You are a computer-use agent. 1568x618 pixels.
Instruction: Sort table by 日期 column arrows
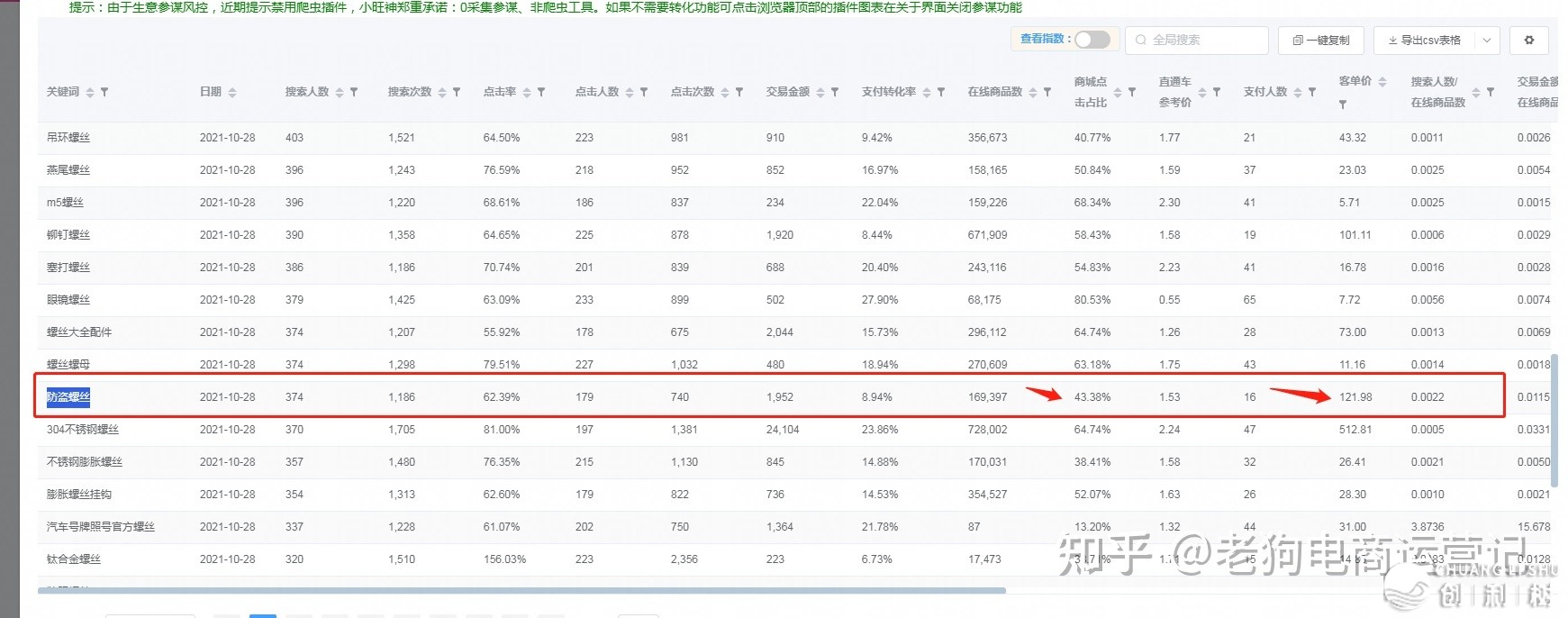pos(232,92)
